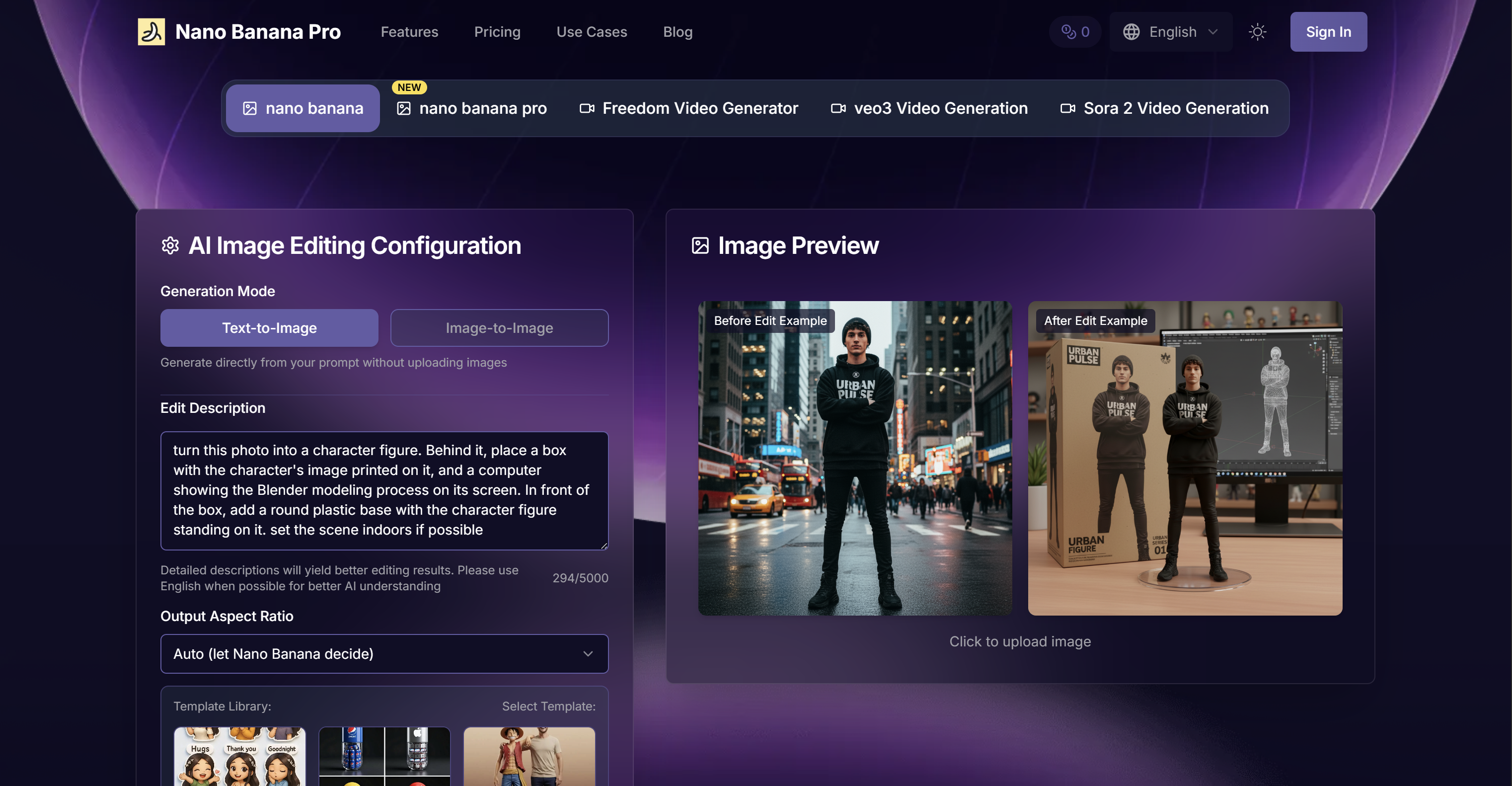The width and height of the screenshot is (1512, 786).
Task: Click the globe language icon
Action: point(1131,32)
